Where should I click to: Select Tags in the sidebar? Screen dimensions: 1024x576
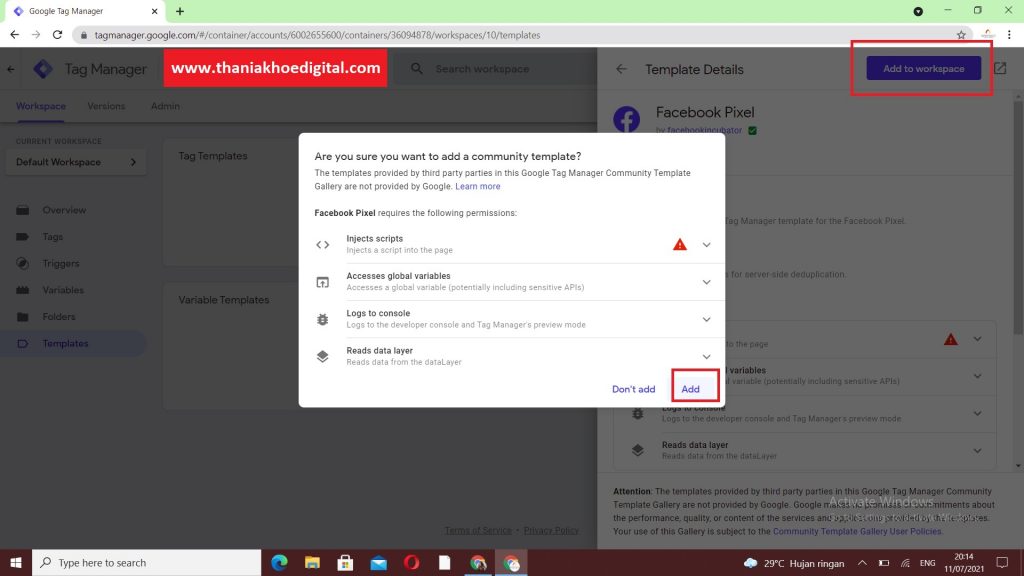pyautogui.click(x=51, y=237)
